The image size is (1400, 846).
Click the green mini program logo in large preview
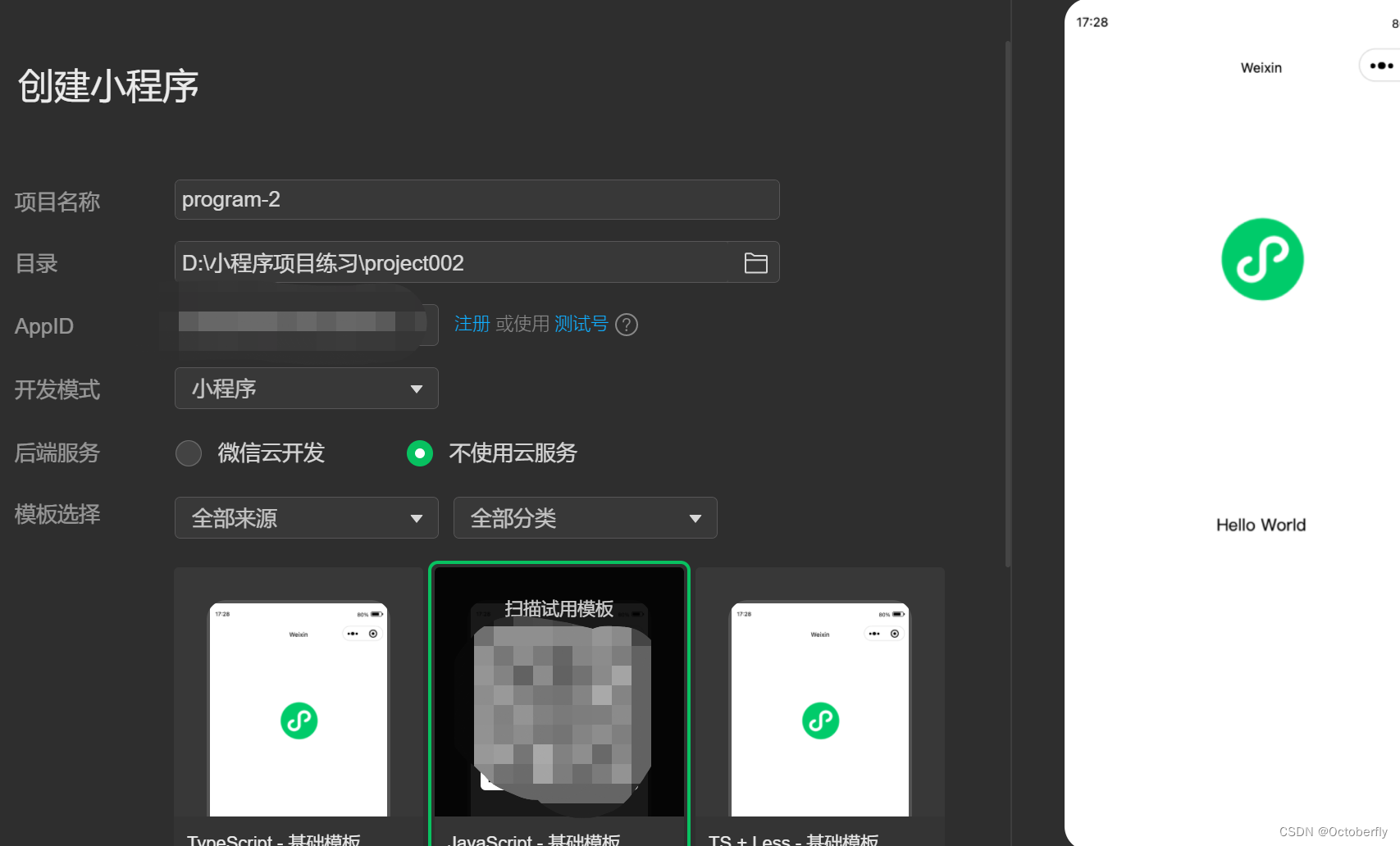(x=1262, y=259)
